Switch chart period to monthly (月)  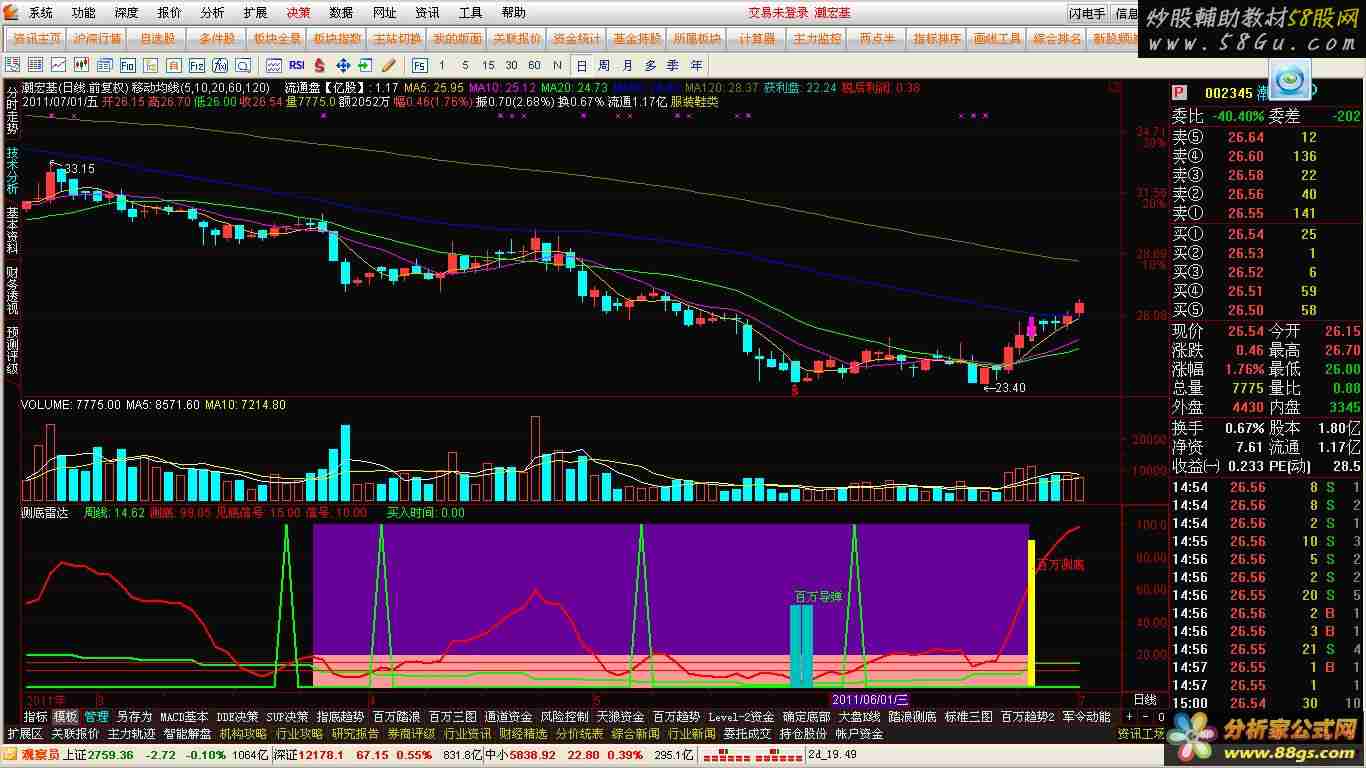(627, 65)
